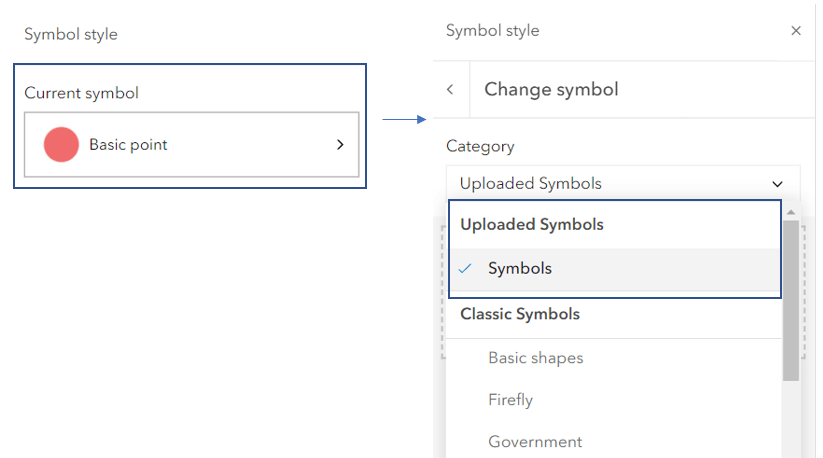The width and height of the screenshot is (823, 458).
Task: Open the Category box showing Uploaded Symbols
Action: 610,183
